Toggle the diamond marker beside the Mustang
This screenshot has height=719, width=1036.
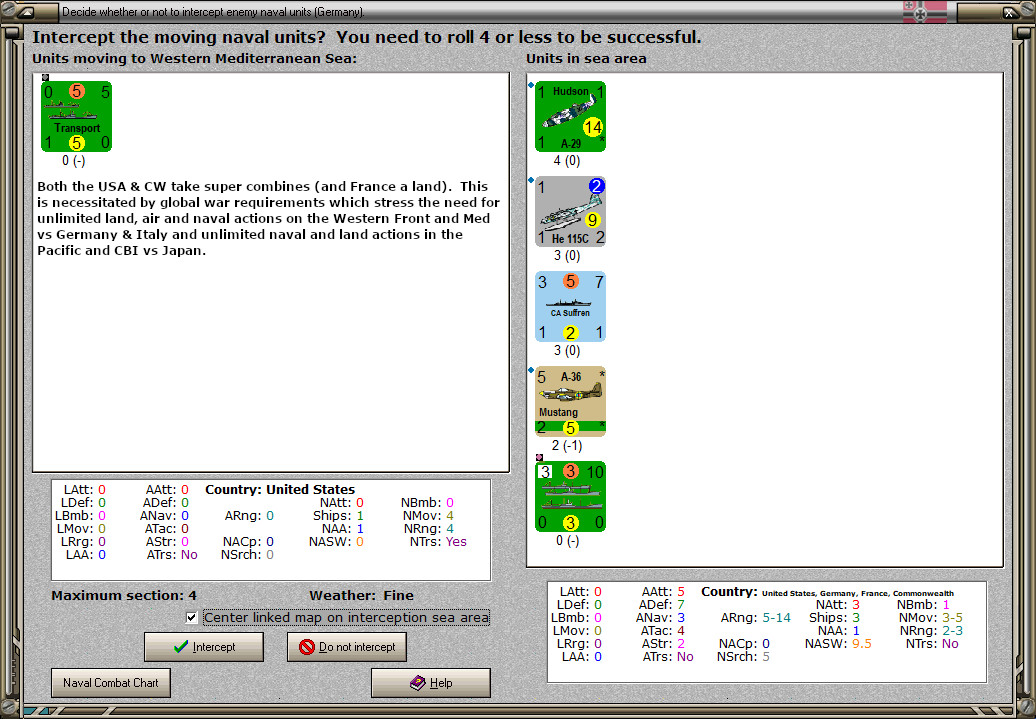[x=531, y=371]
